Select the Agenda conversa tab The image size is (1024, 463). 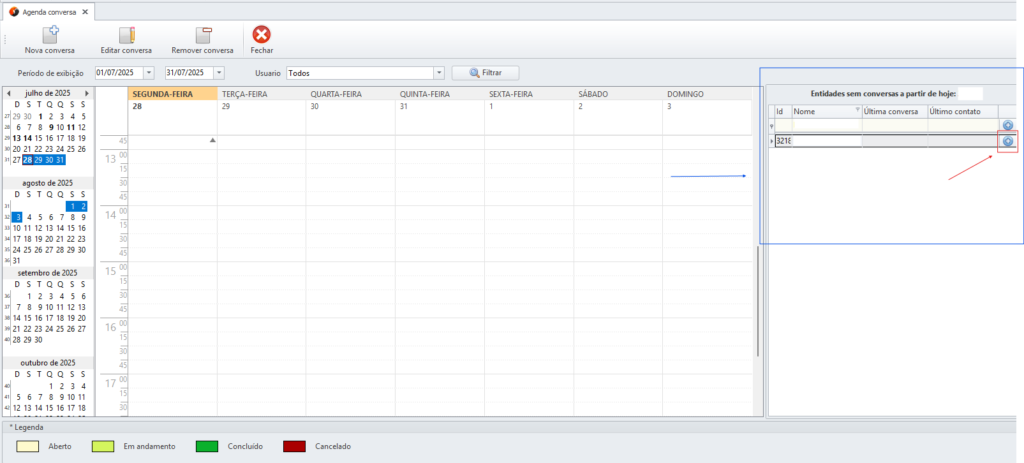(x=46, y=12)
